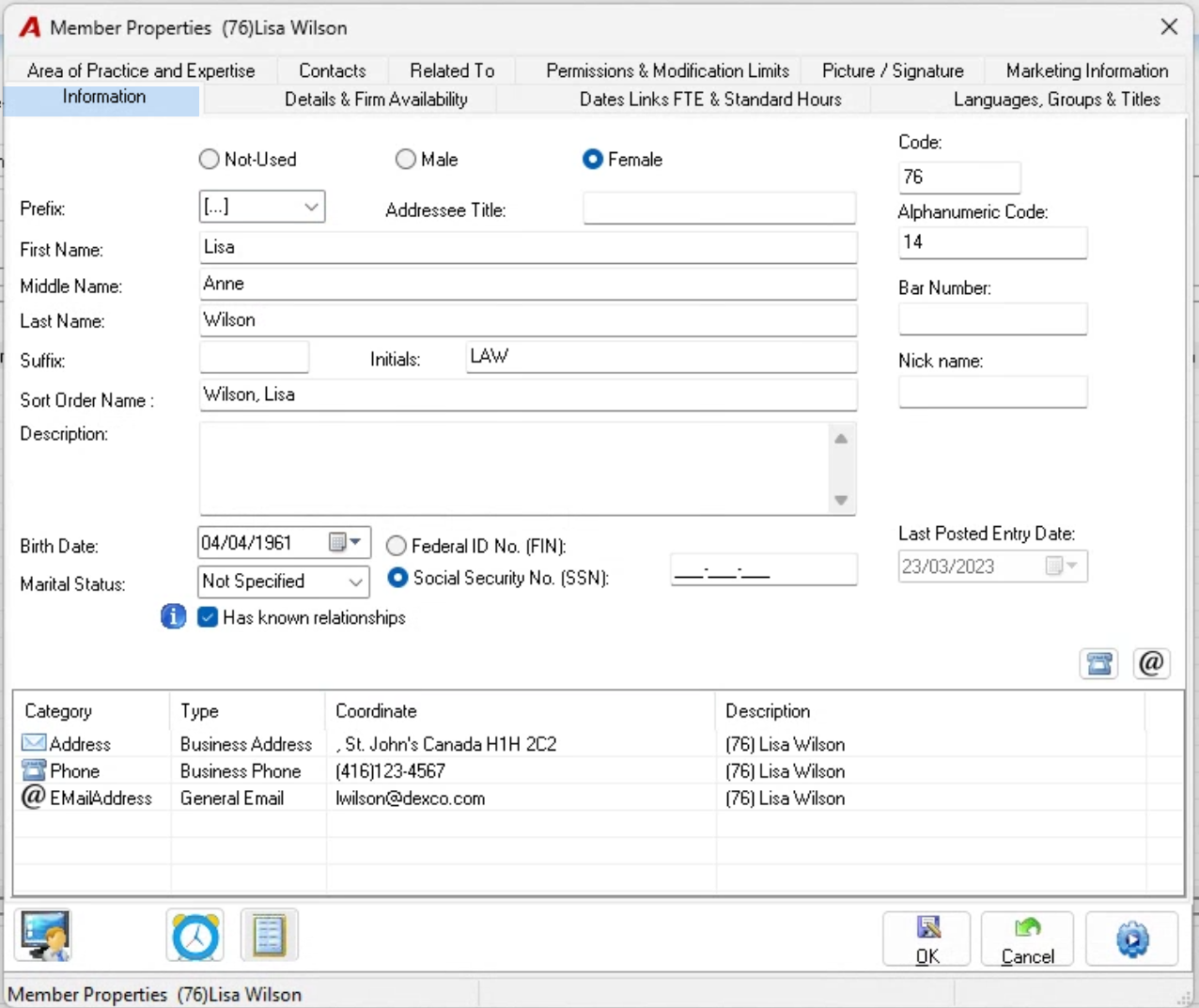The width and height of the screenshot is (1199, 1008).
Task: Click the Description box scroll up arrow
Action: 841,439
